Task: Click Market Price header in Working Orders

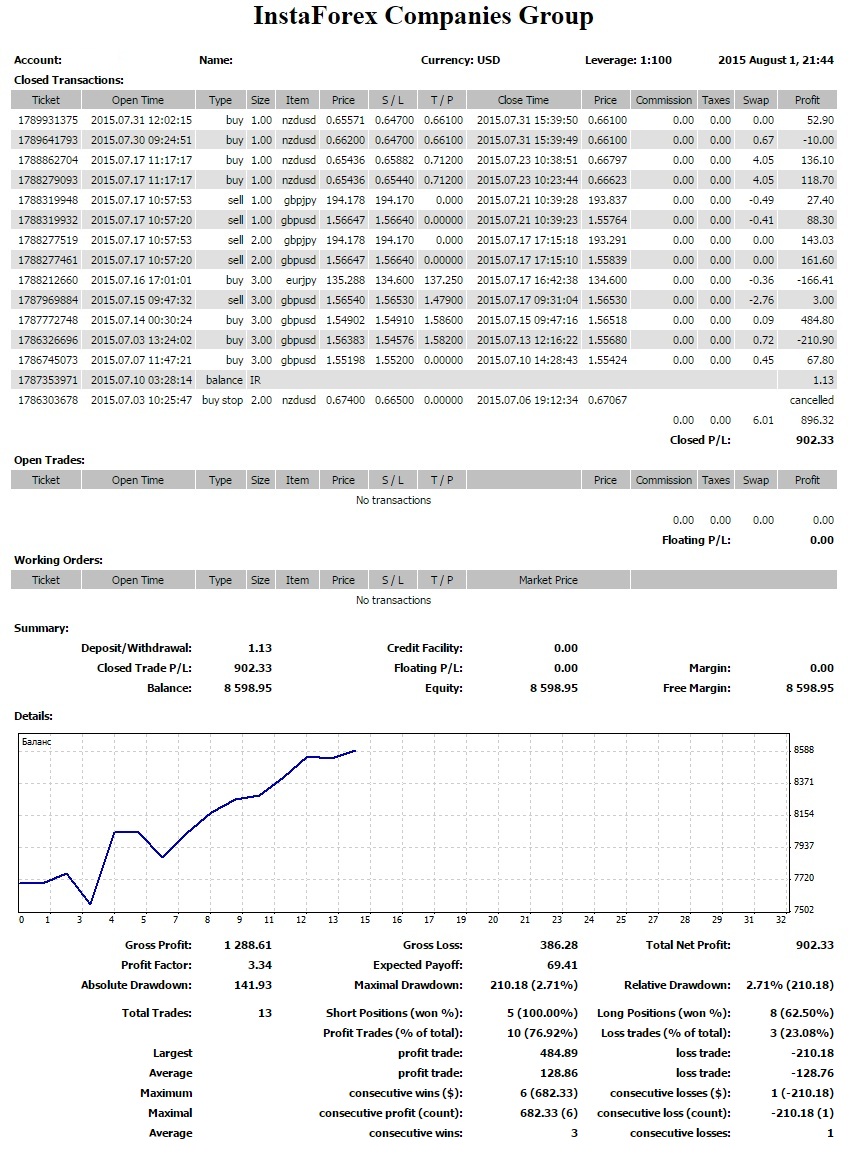Action: coord(548,580)
